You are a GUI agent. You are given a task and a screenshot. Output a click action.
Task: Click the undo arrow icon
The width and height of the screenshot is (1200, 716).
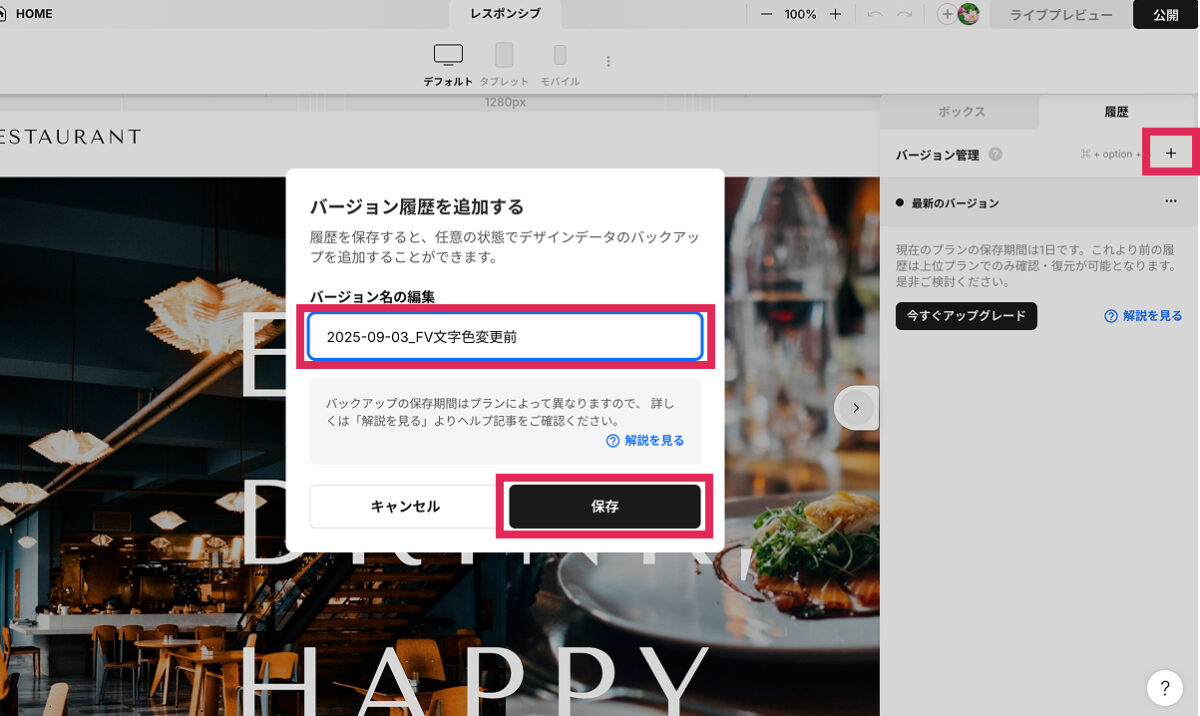875,14
